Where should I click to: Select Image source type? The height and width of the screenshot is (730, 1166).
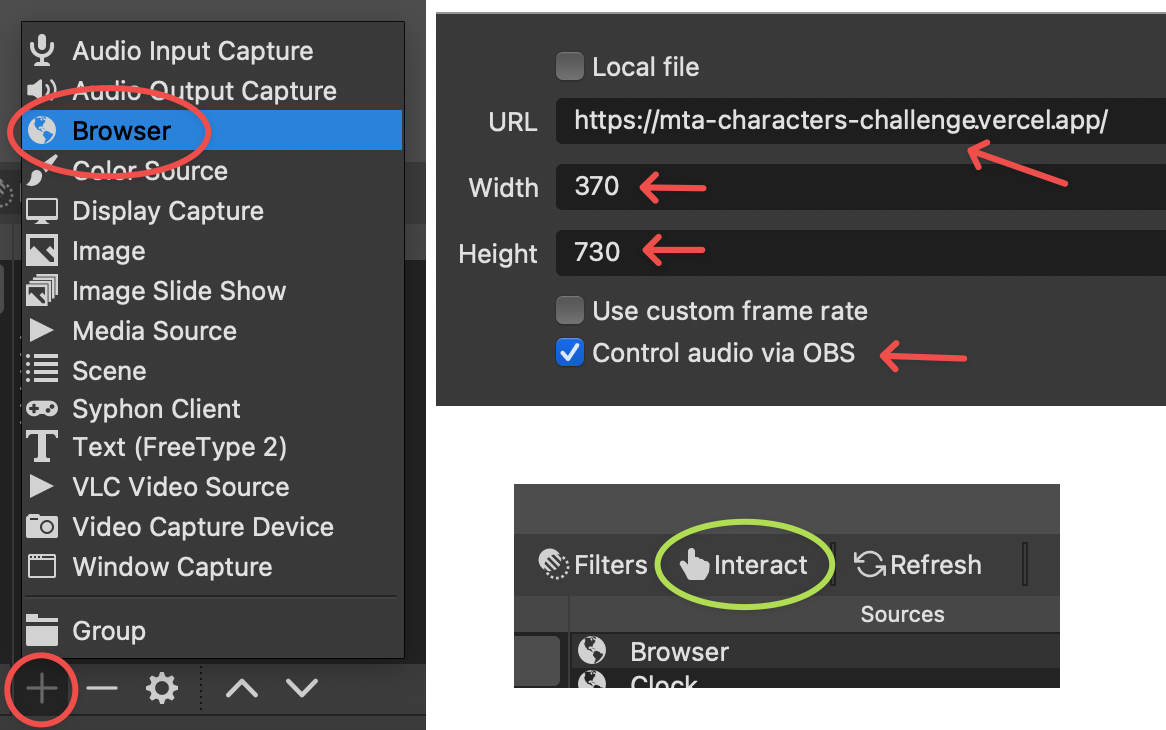213,251
